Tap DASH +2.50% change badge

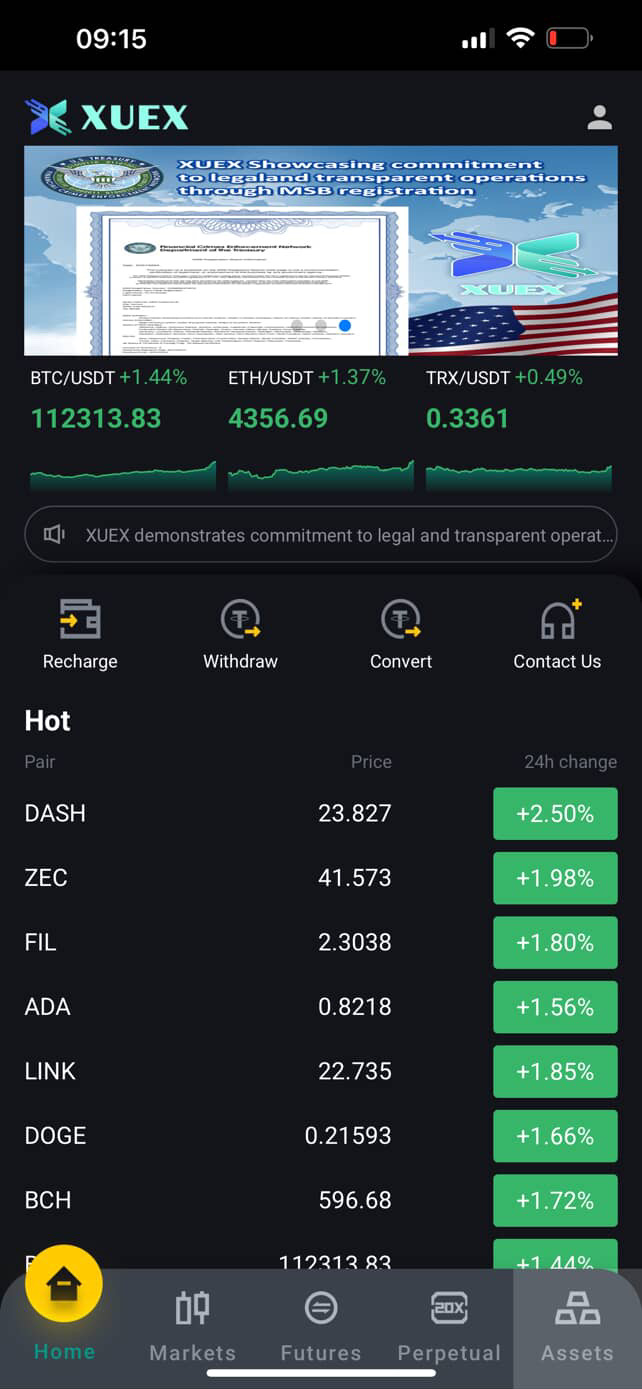[x=555, y=814]
